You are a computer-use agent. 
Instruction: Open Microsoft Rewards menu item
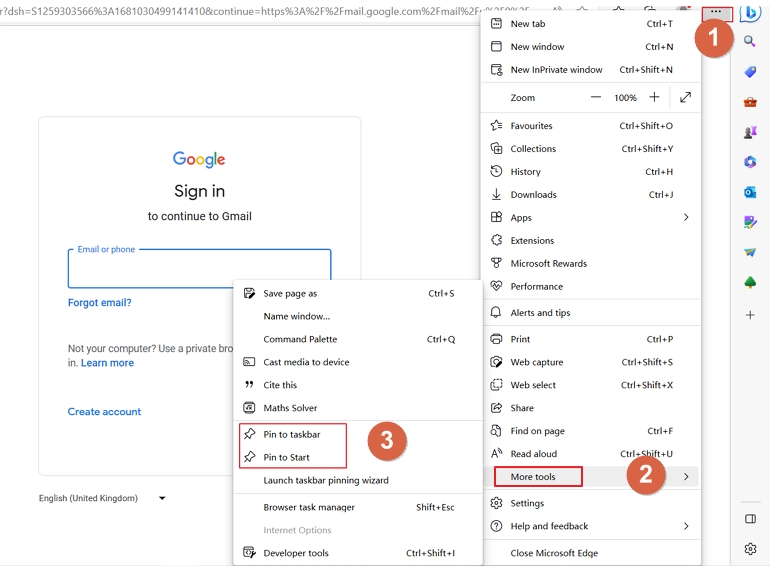591,264
